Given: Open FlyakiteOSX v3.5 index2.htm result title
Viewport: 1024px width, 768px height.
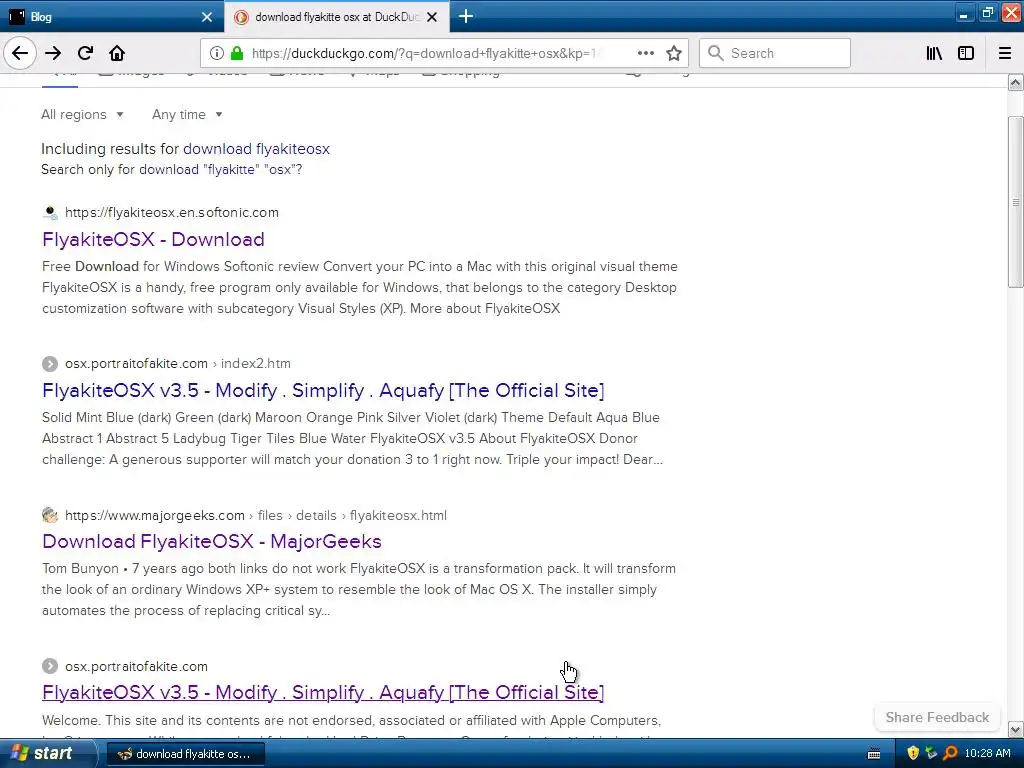Looking at the screenshot, I should [x=323, y=391].
